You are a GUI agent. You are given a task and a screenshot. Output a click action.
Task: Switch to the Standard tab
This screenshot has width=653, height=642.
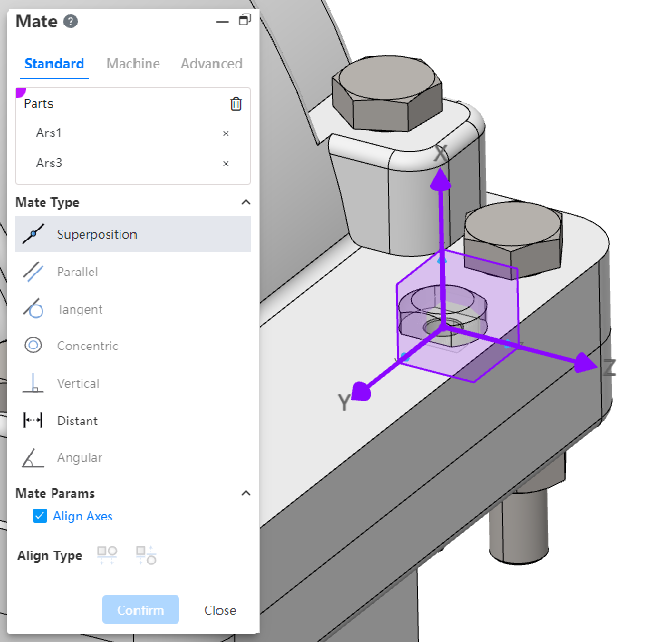tap(54, 63)
